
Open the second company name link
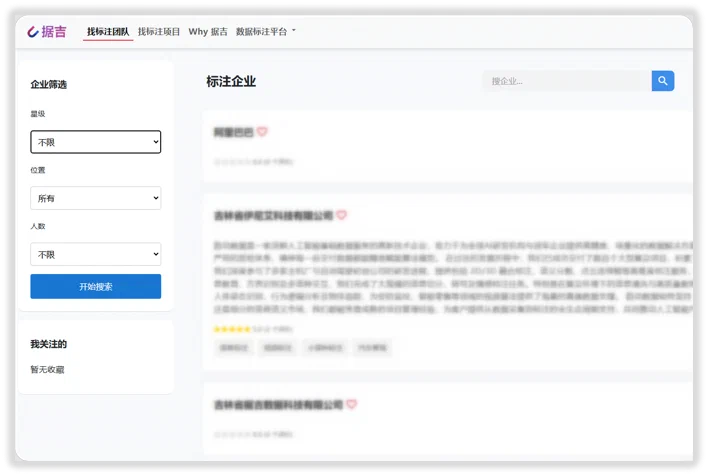coord(273,215)
